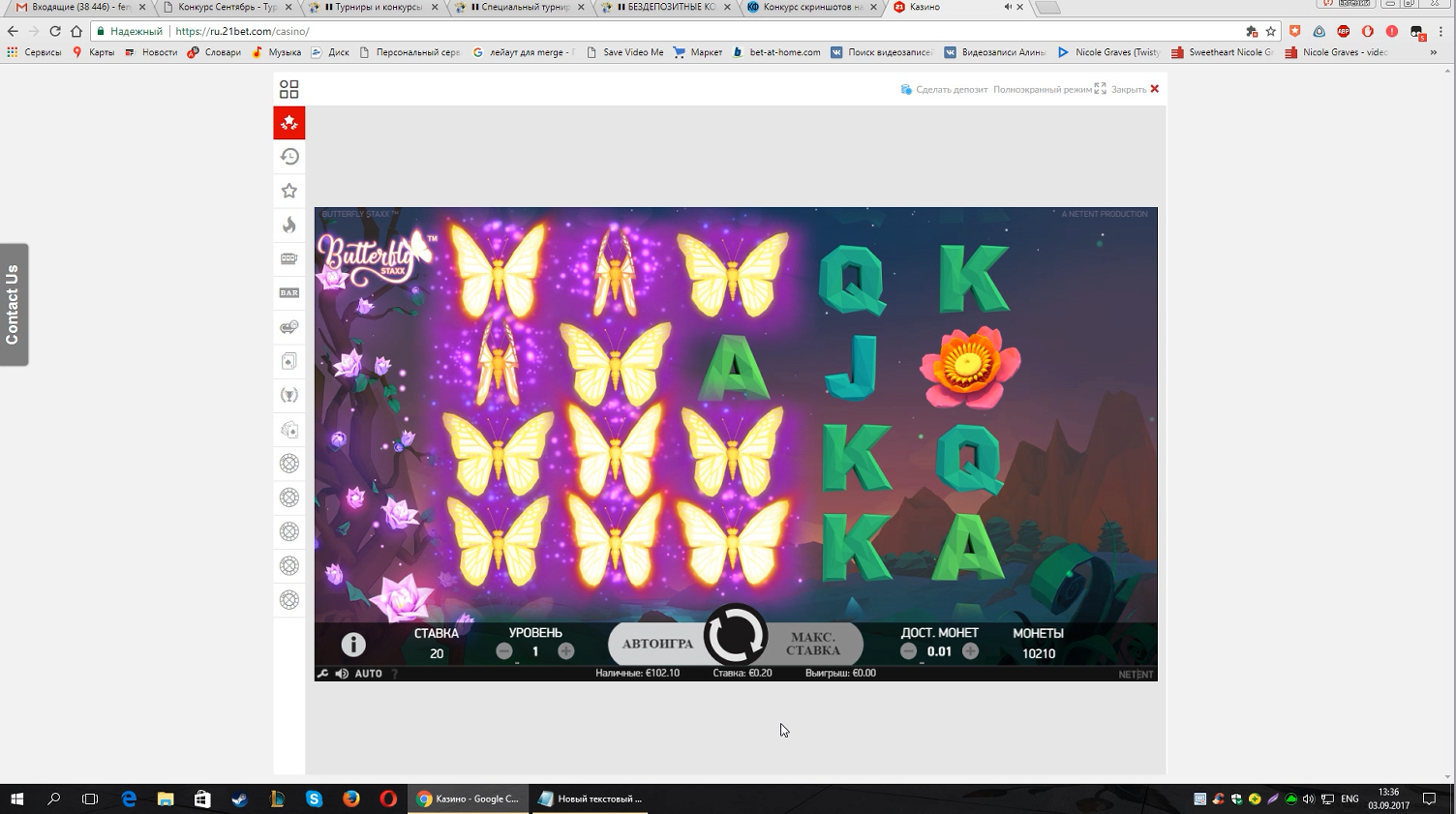This screenshot has width=1456, height=814.
Task: Open the BAR classic slots category
Action: (288, 292)
